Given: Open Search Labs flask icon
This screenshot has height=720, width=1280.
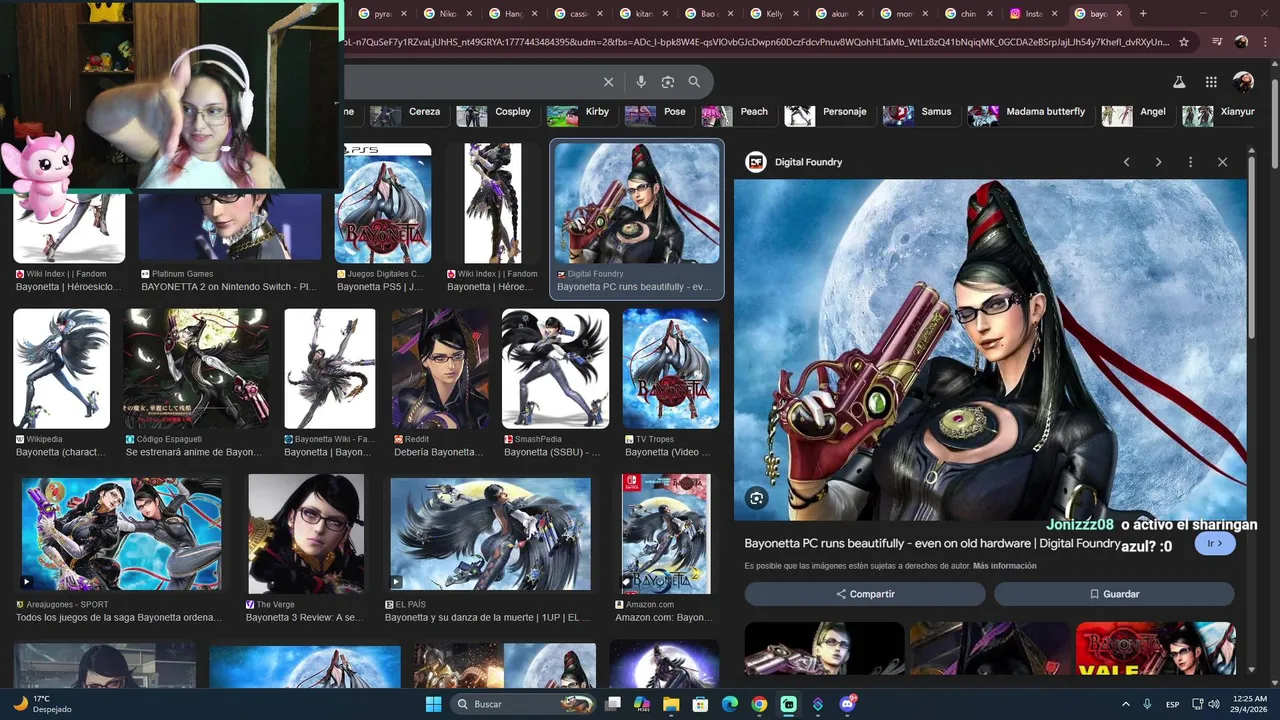Looking at the screenshot, I should [1179, 82].
